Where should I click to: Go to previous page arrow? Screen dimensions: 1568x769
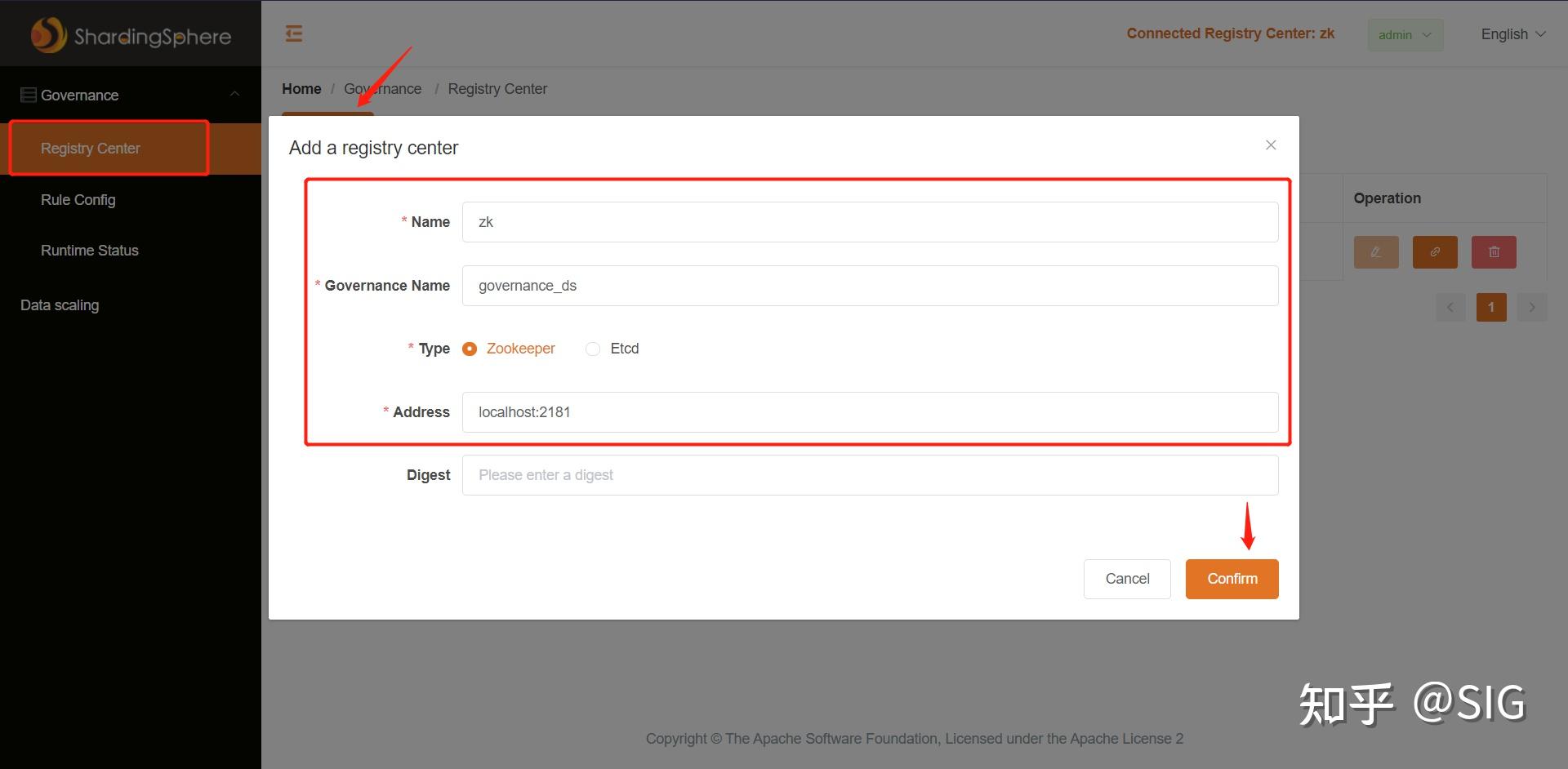(x=1450, y=307)
